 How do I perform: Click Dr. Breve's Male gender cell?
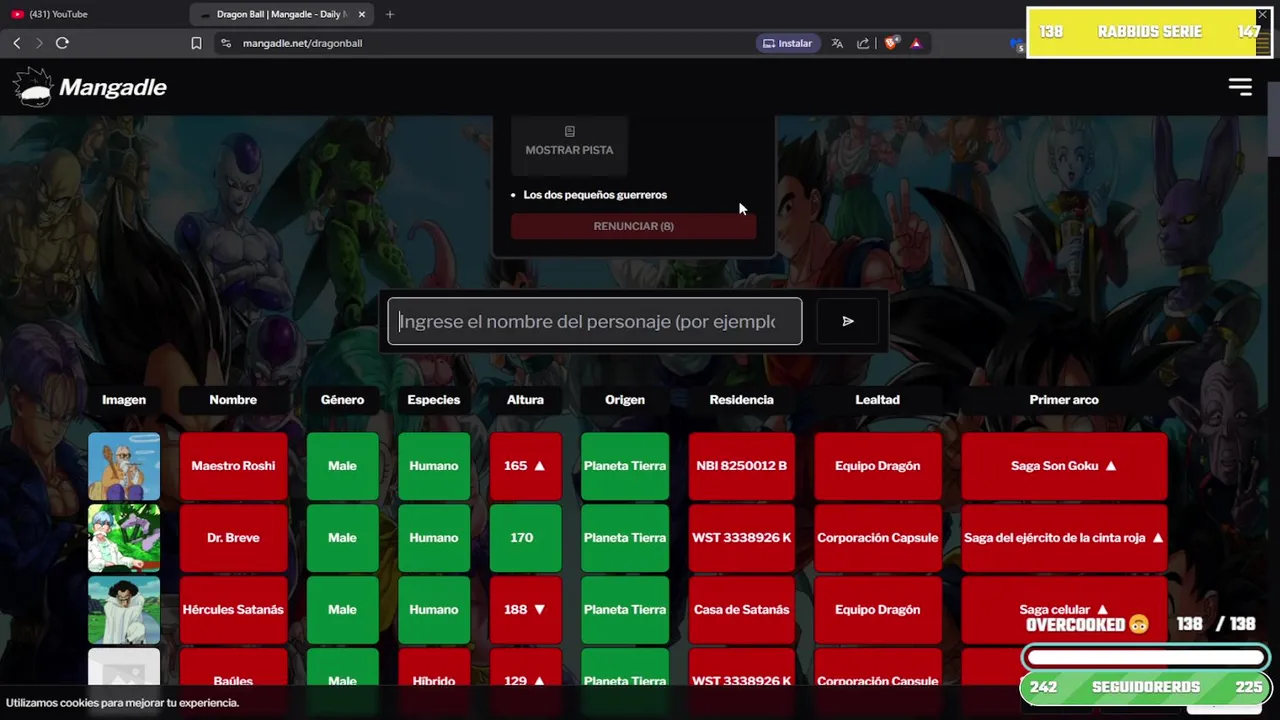[342, 538]
